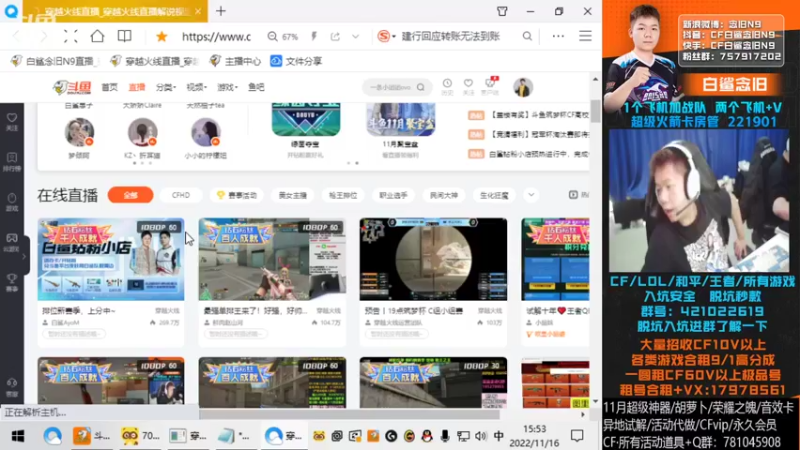The height and width of the screenshot is (450, 800).
Task: Open 白鲨念旧N9直播 bookmark
Action: [x=54, y=61]
